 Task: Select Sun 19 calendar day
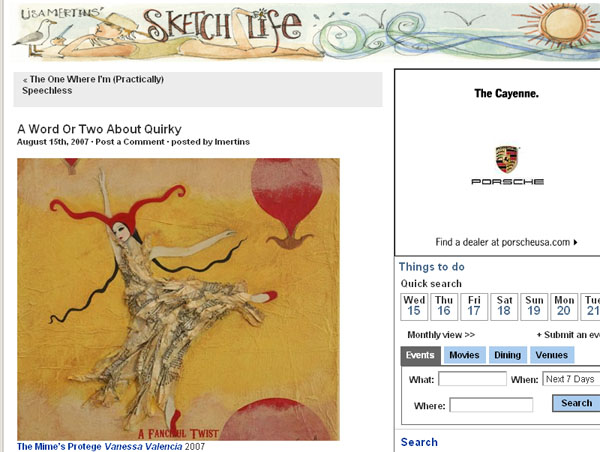[x=534, y=306]
